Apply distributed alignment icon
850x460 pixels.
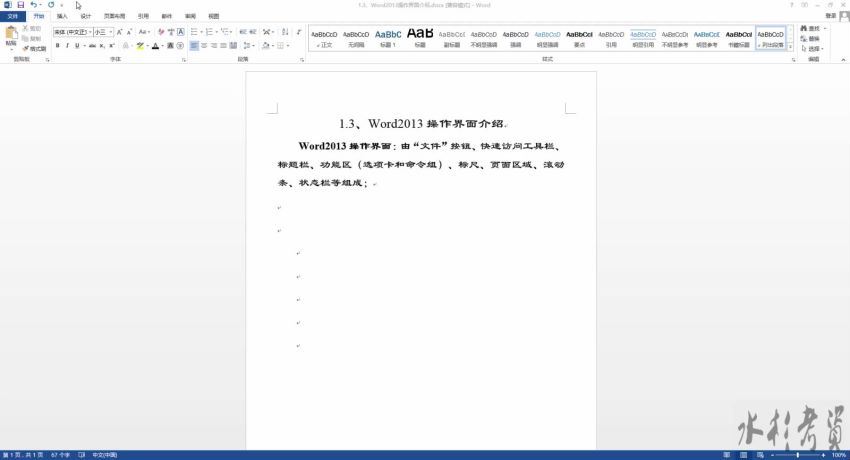click(233, 46)
